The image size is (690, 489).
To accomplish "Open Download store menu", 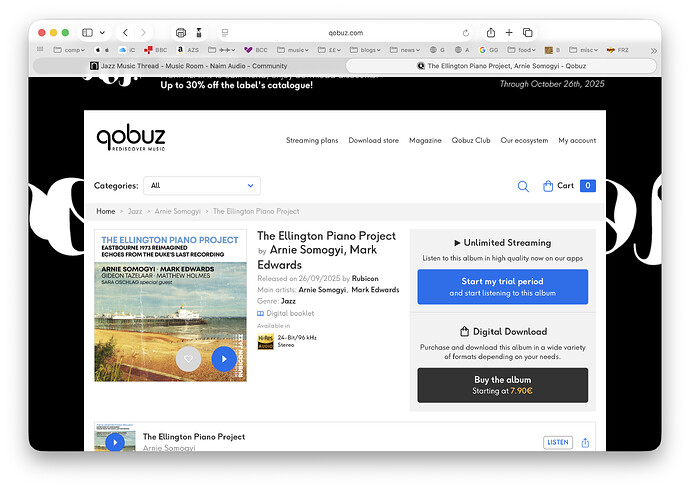I will pos(374,140).
